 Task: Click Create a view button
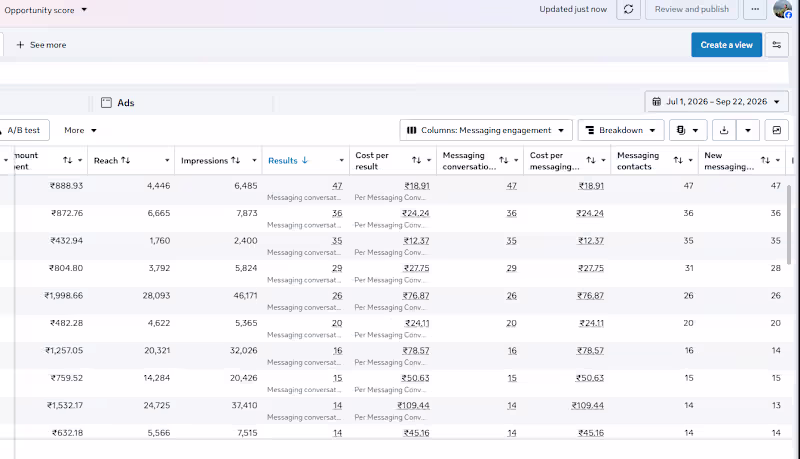727,45
